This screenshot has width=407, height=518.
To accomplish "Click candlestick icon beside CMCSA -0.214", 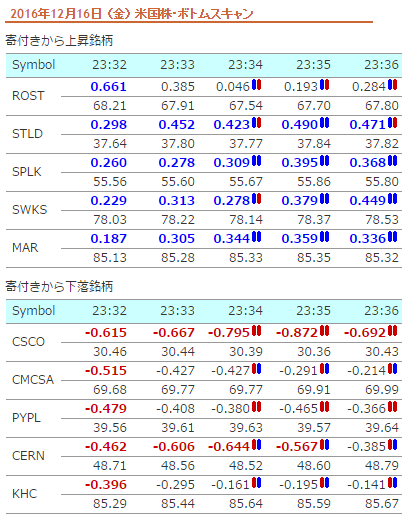I will click(x=392, y=369).
